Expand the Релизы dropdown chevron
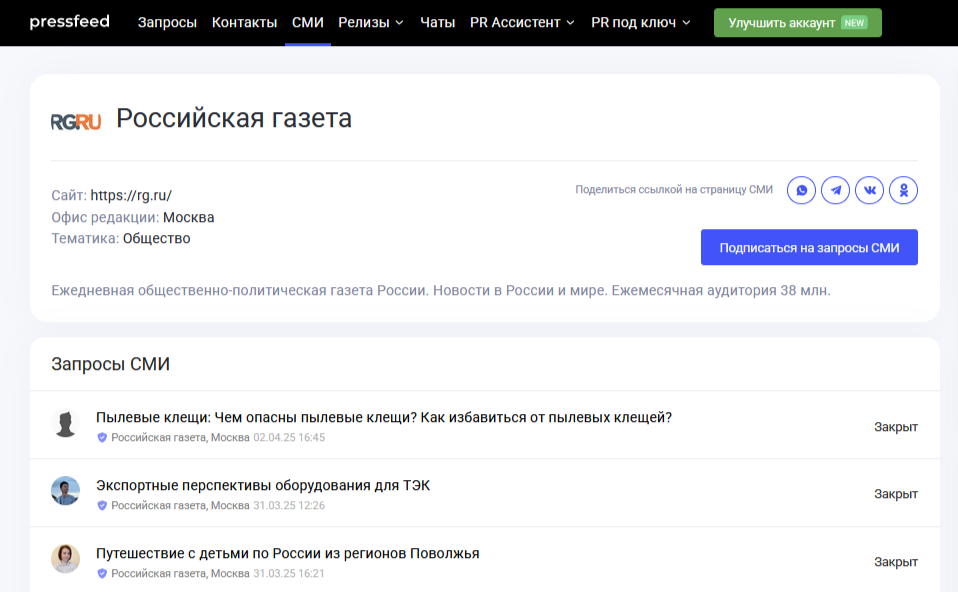This screenshot has height=592, width=958. point(400,23)
